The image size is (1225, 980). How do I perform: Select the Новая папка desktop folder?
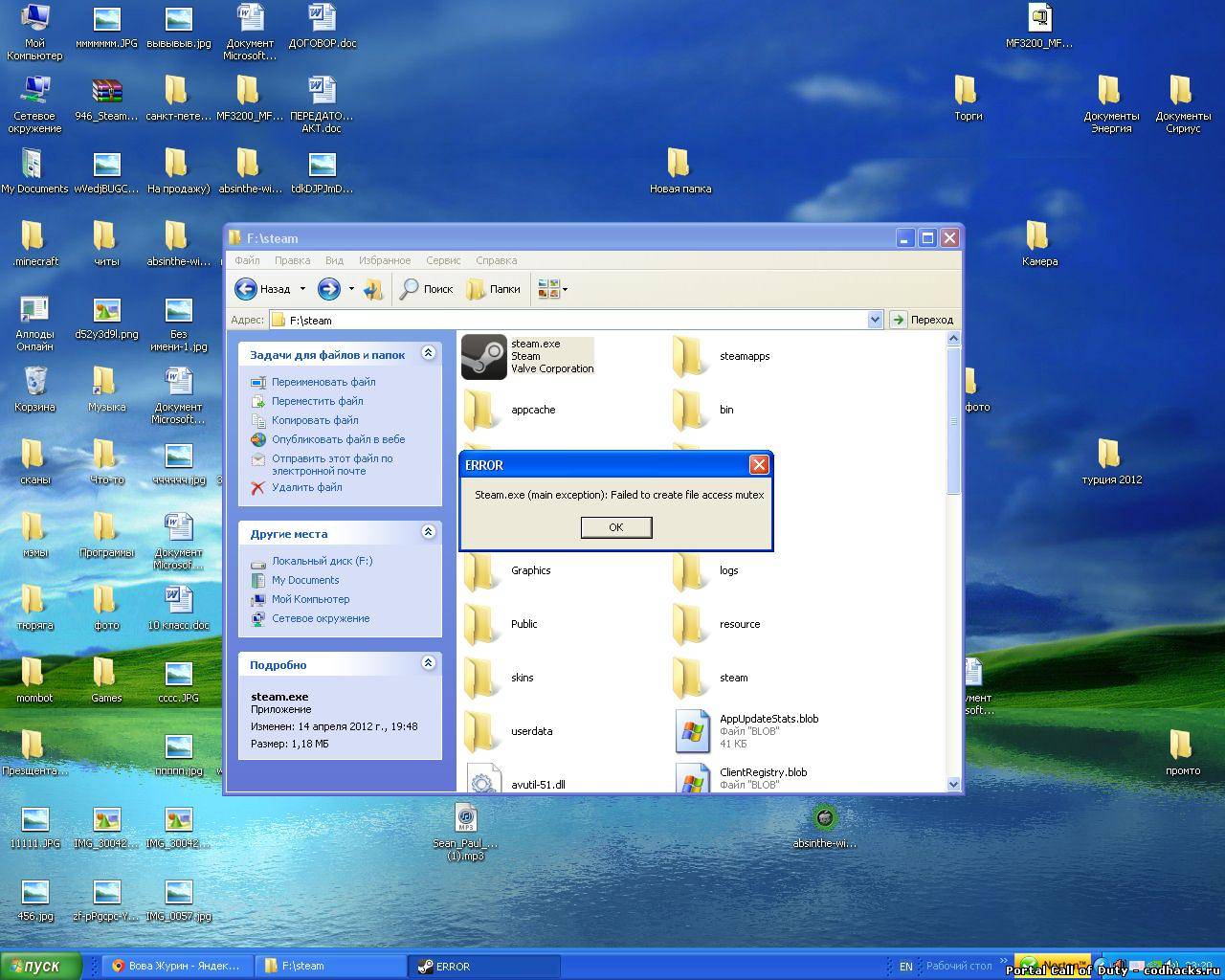(680, 170)
